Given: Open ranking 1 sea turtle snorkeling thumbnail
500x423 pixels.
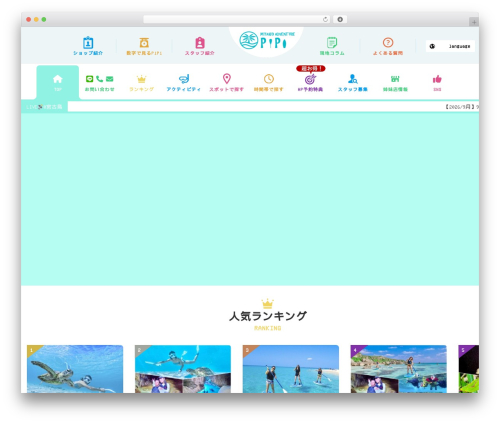Looking at the screenshot, I should pyautogui.click(x=75, y=369).
